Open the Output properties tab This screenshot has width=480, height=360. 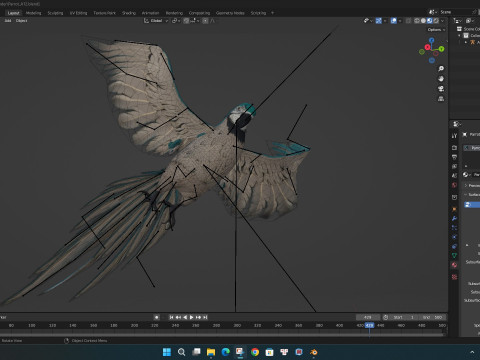click(454, 157)
